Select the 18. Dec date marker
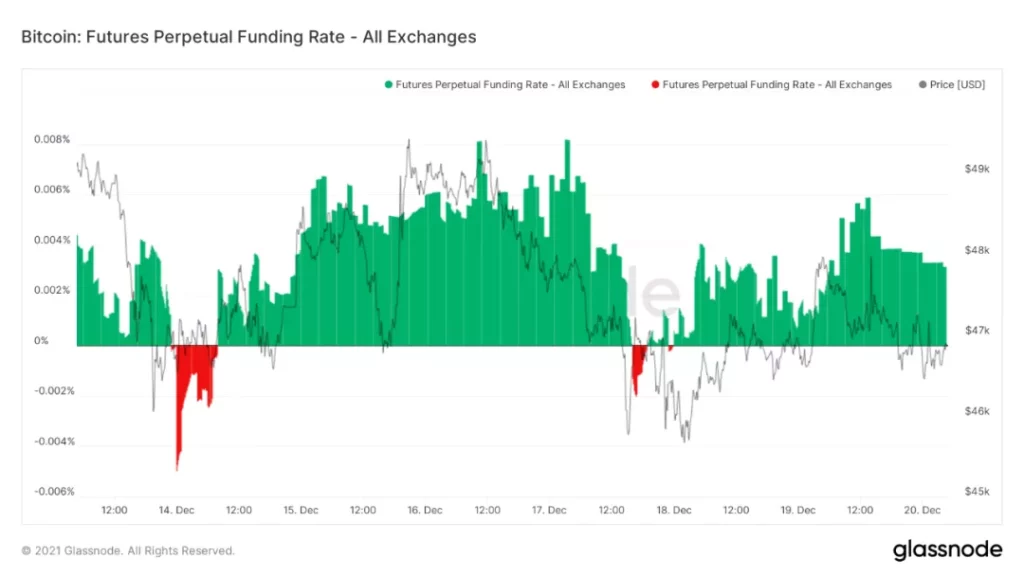Screen dimensions: 1024x576 pyautogui.click(x=674, y=510)
